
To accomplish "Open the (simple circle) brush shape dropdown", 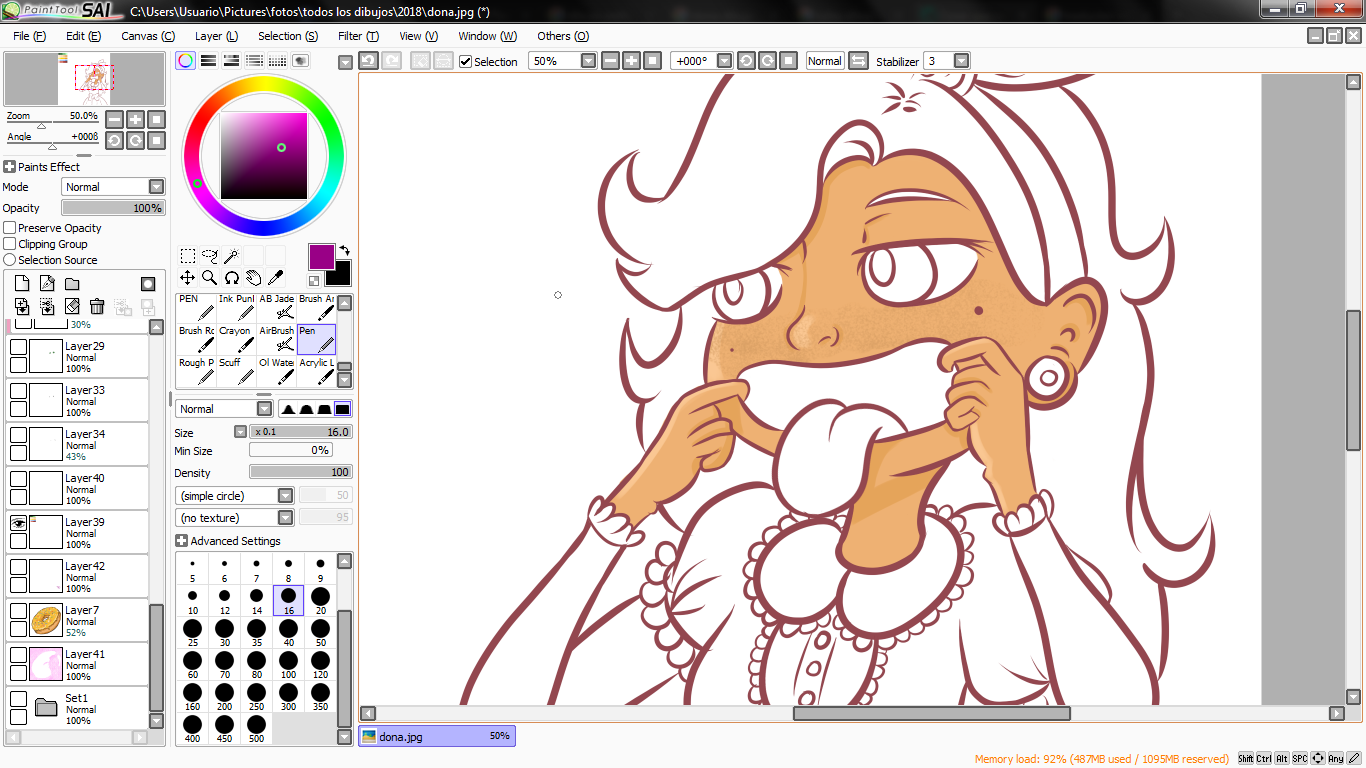I will [234, 496].
